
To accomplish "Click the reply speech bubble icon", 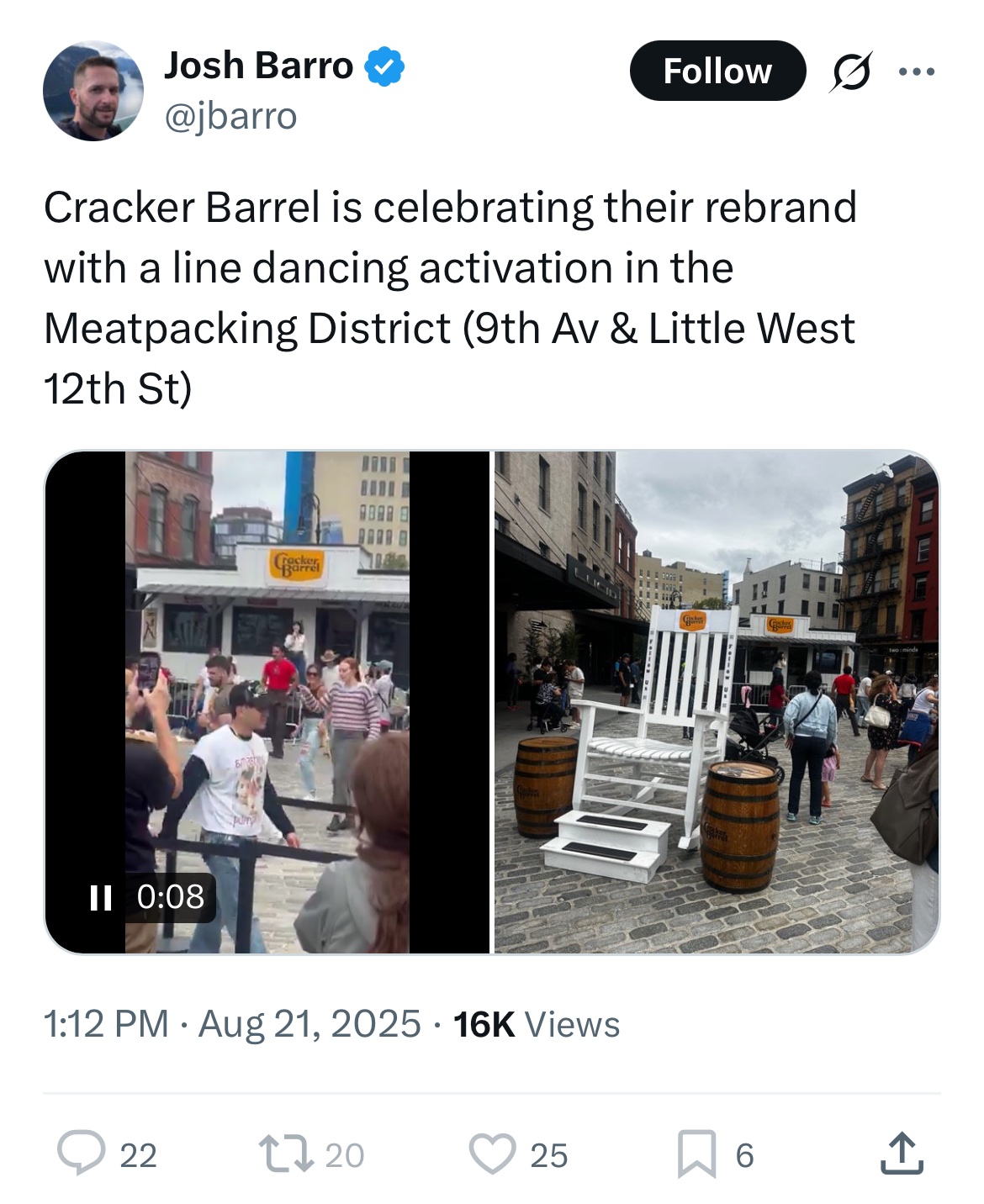I will coord(81,1154).
